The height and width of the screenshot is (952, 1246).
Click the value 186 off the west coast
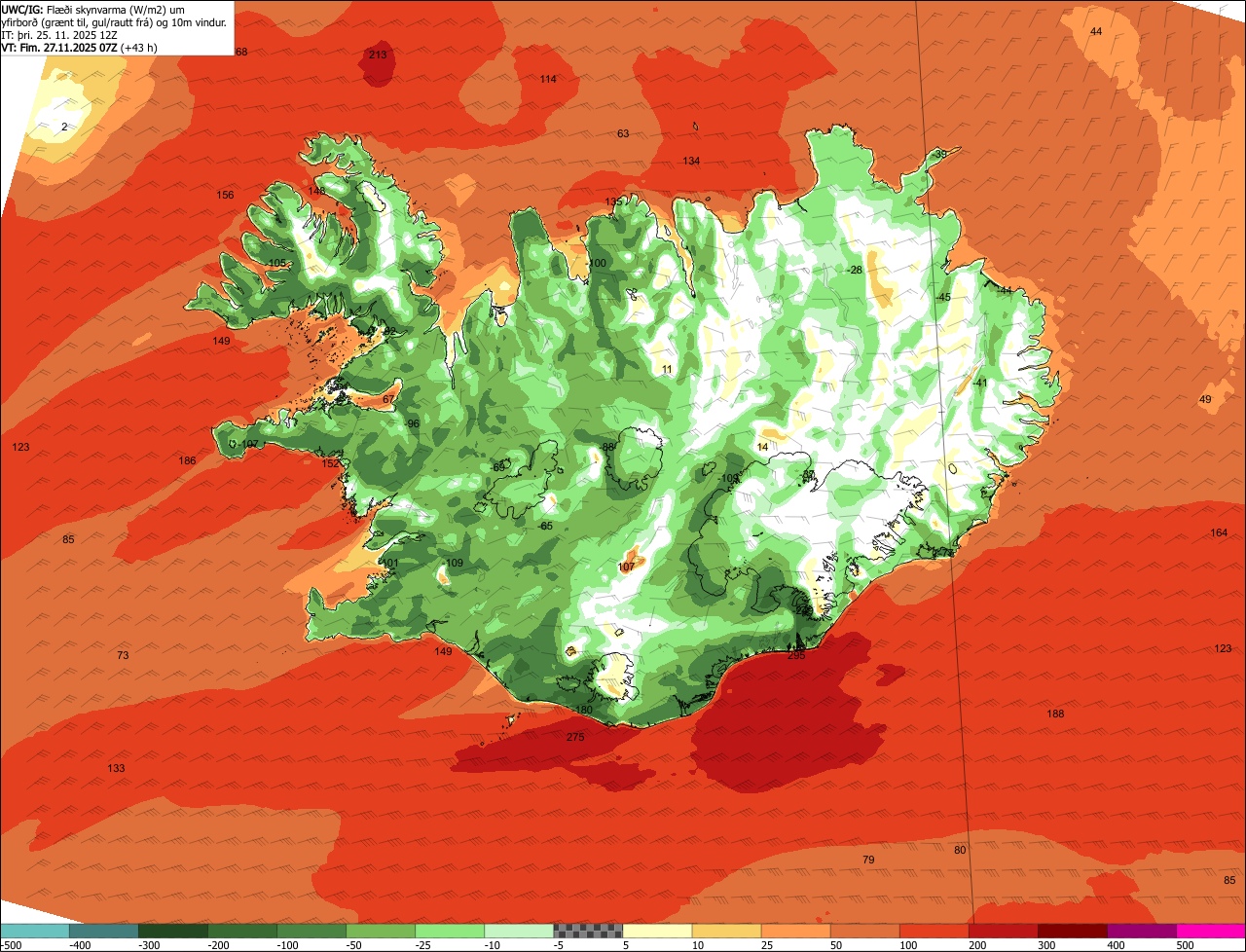188,460
